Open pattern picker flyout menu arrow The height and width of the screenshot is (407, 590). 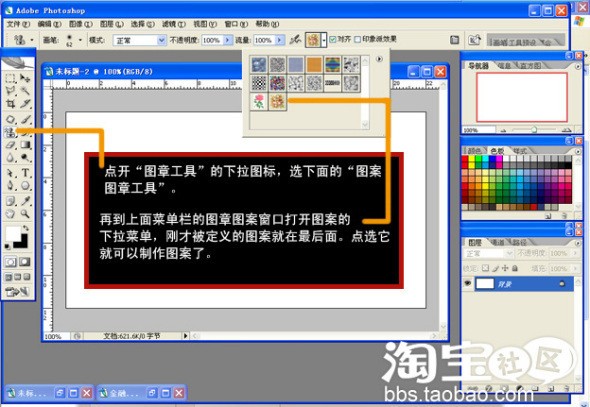[379, 59]
